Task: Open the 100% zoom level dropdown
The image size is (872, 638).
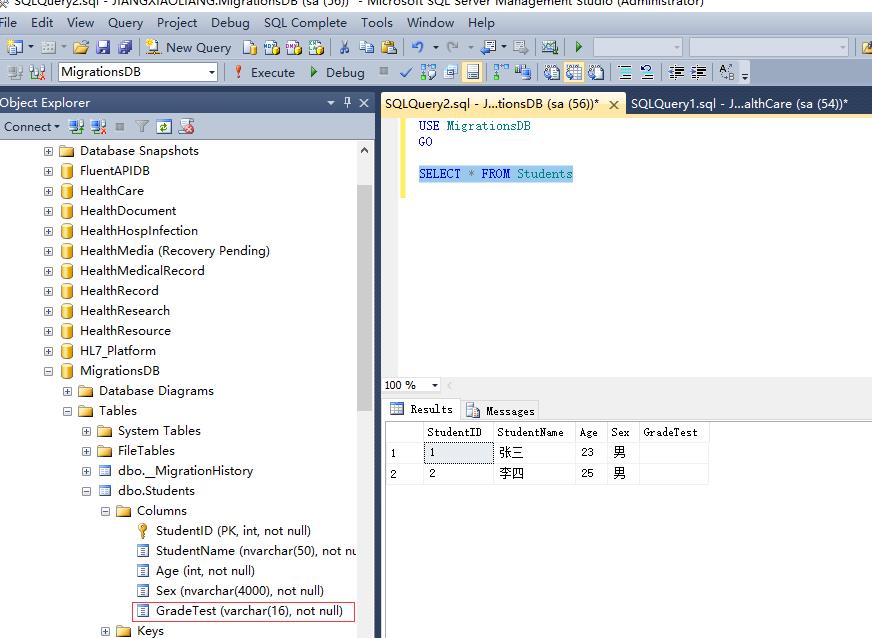Action: coord(434,385)
